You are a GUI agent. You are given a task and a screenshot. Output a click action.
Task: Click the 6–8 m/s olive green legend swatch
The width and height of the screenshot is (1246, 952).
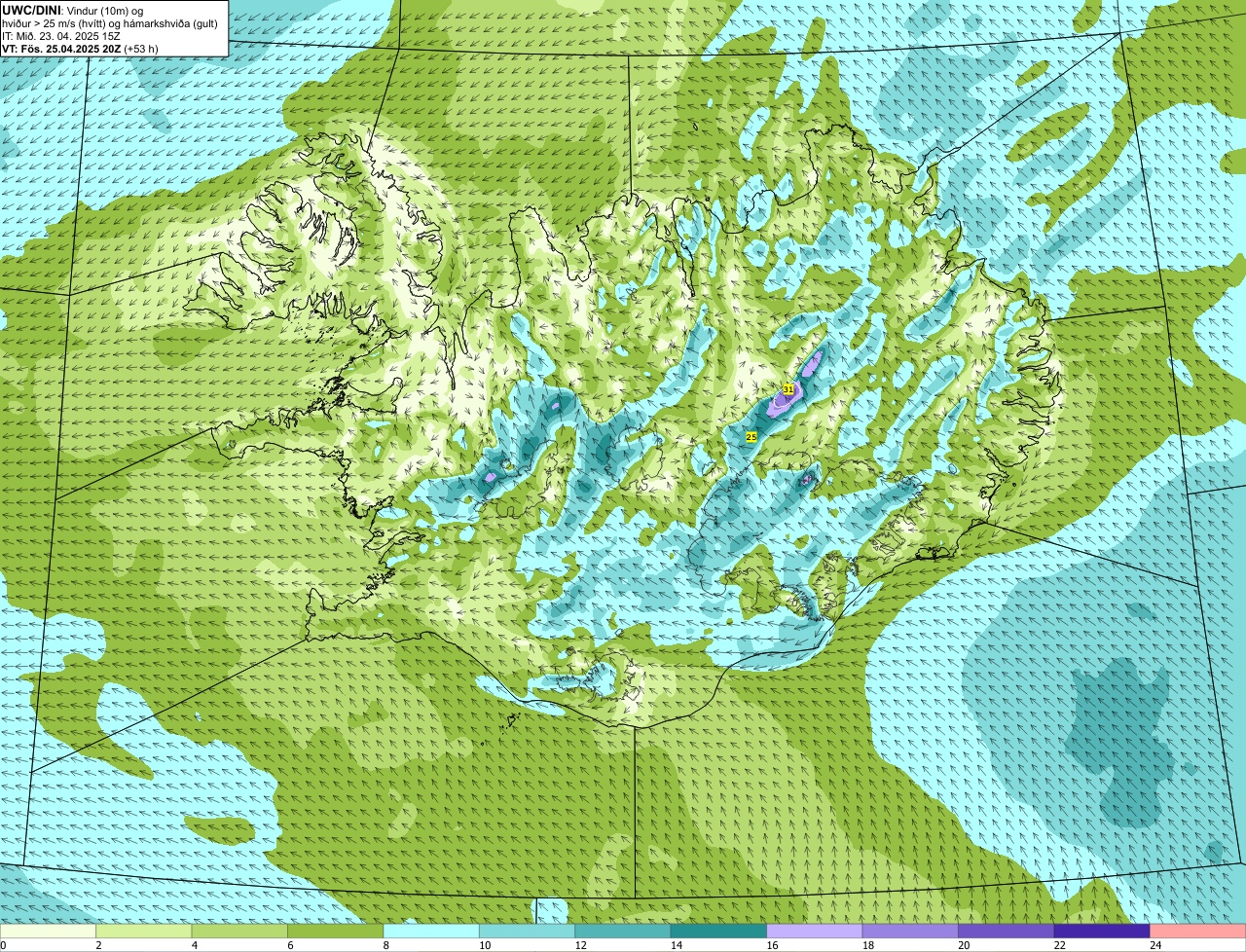[336, 931]
